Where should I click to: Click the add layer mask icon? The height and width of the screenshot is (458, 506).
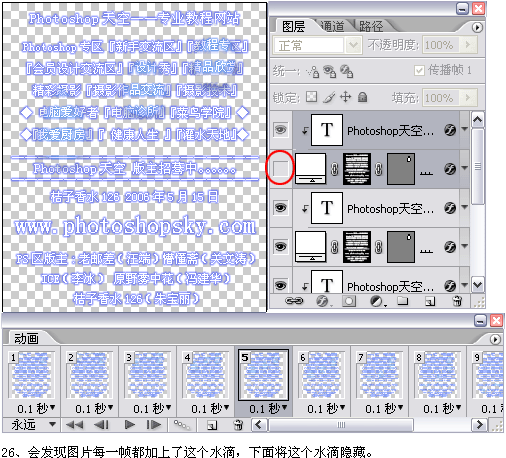[x=349, y=301]
